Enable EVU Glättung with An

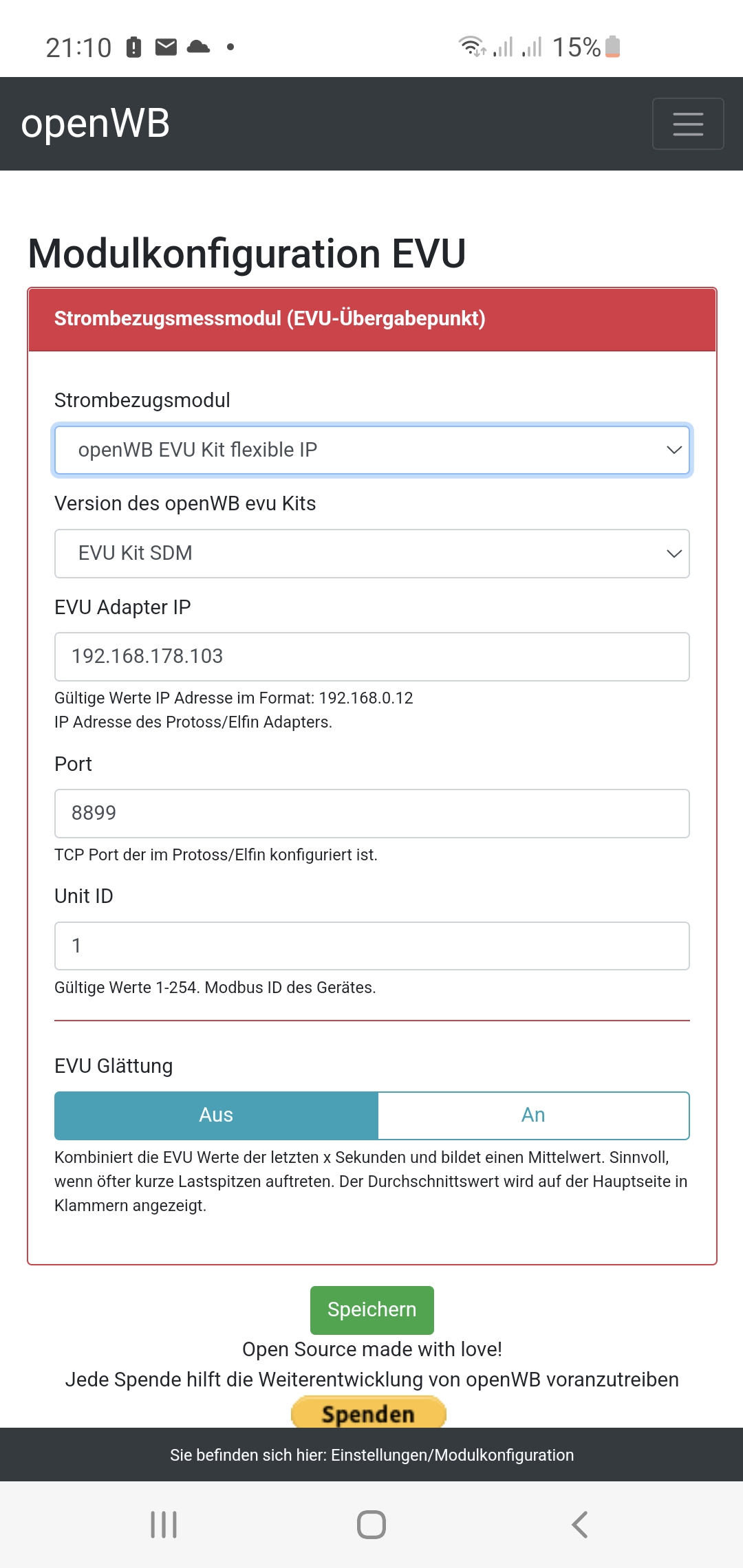(x=533, y=1115)
